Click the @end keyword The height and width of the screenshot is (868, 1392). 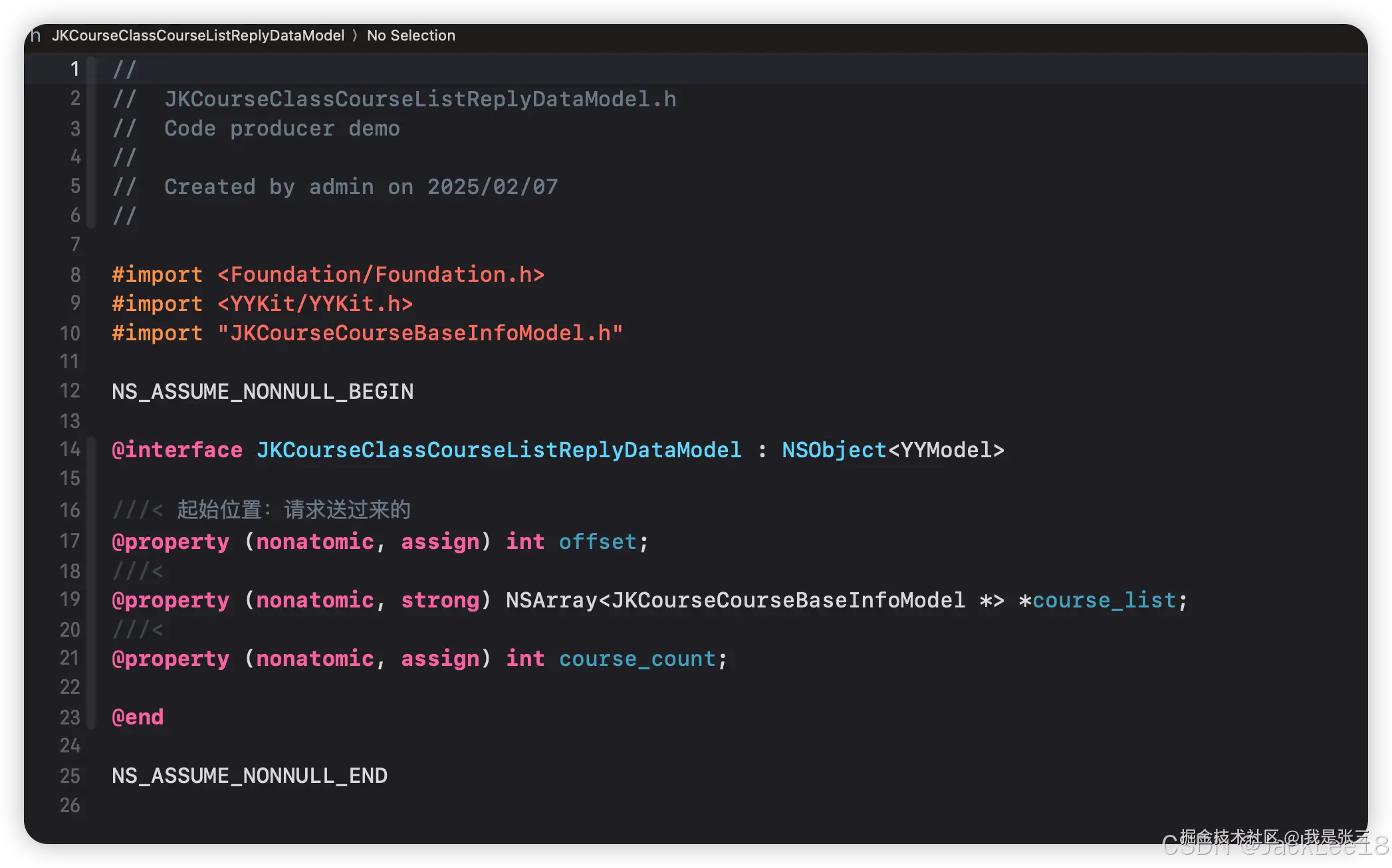pos(138,717)
